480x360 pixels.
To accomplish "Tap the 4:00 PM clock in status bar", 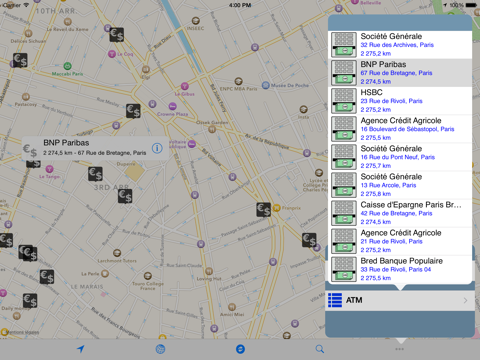I will tap(240, 5).
